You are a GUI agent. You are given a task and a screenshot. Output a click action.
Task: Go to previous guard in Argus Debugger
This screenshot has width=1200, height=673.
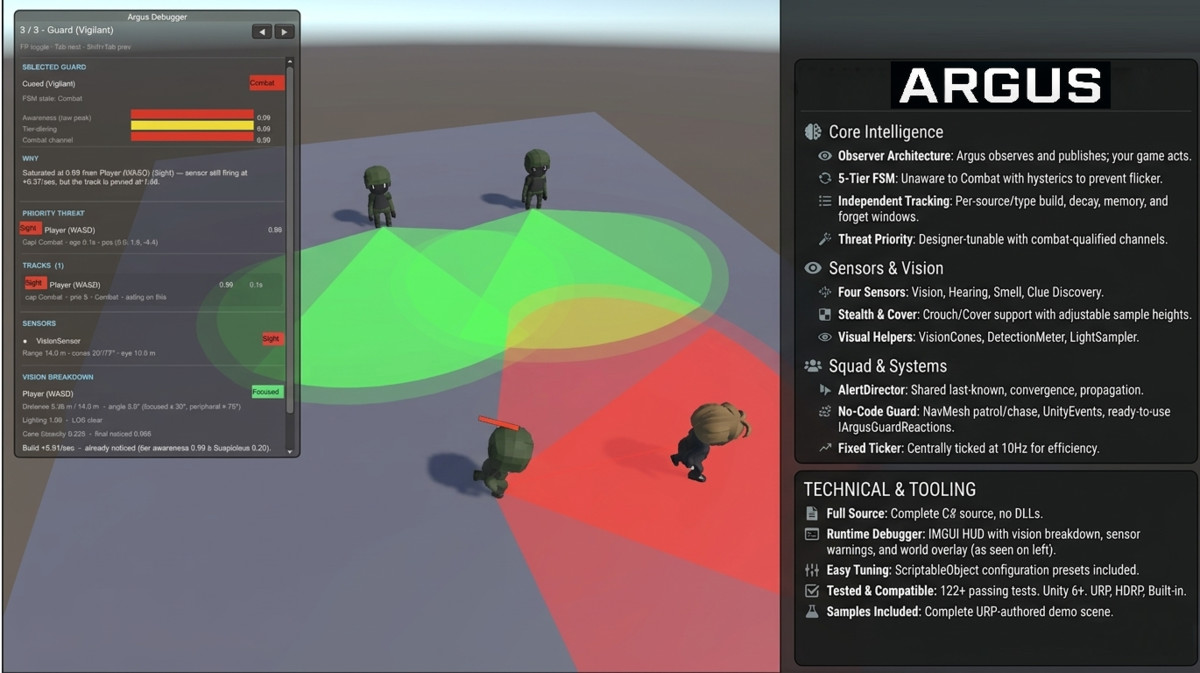click(261, 32)
